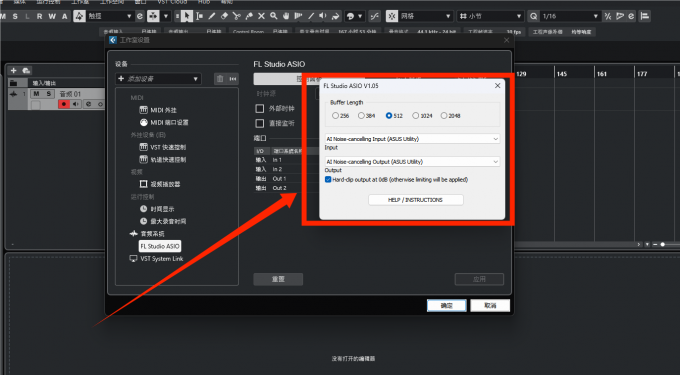Click ruler marker at bar 145
680x375 pixels.
click(562, 74)
